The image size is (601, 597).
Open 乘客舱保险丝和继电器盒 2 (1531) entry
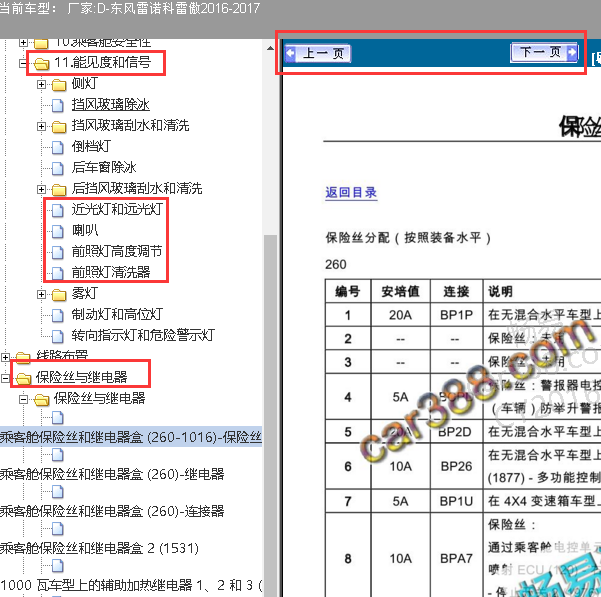(99, 548)
